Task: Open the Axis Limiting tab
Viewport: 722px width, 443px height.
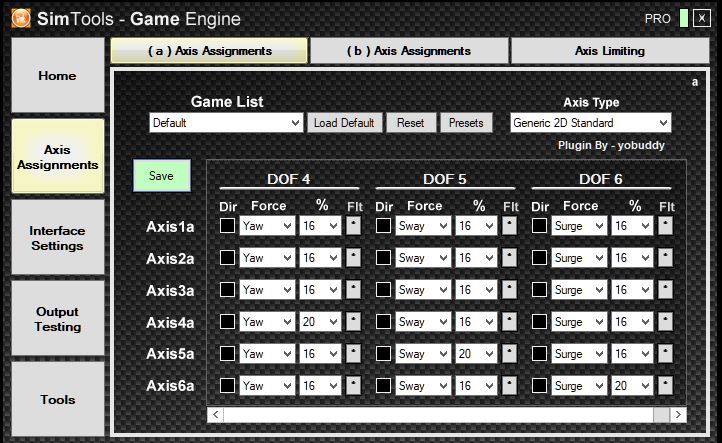Action: tap(610, 51)
